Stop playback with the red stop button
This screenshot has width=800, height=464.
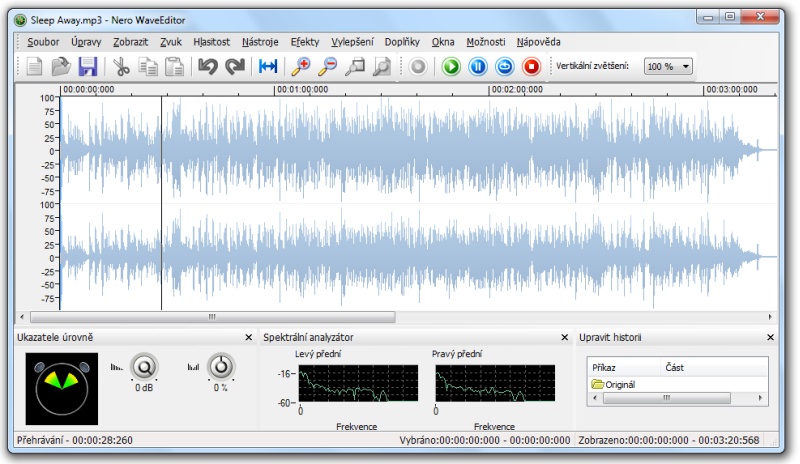tap(532, 66)
